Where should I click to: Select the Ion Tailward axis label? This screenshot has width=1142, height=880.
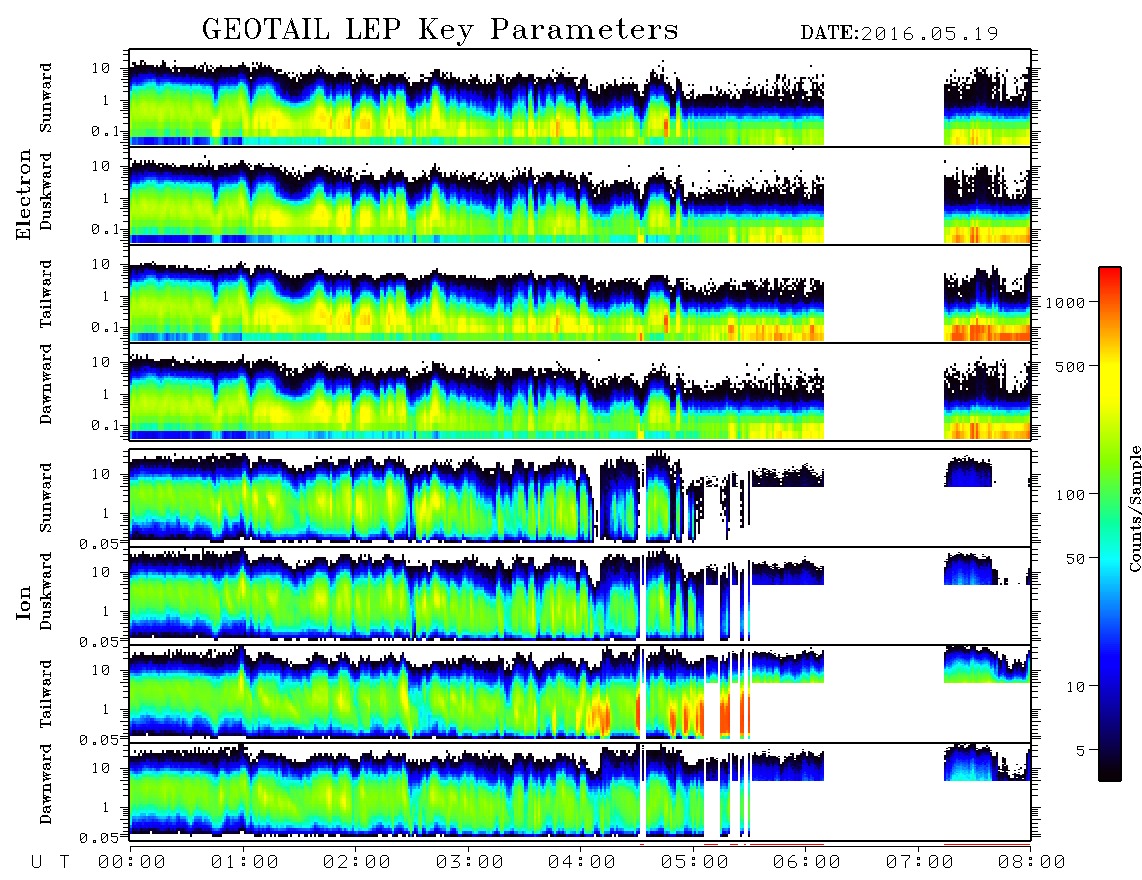46,694
